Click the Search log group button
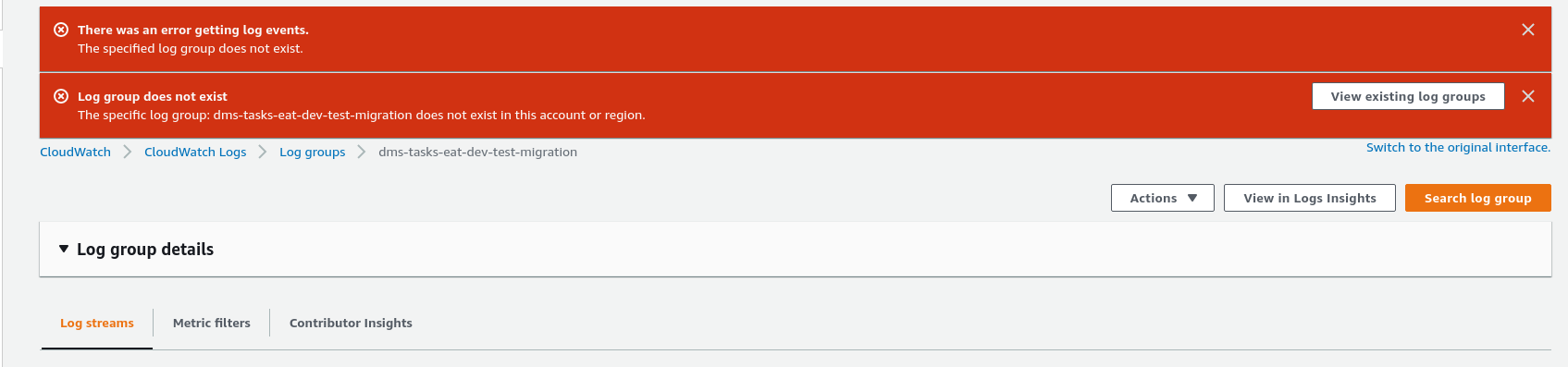The image size is (1568, 367). click(1477, 198)
